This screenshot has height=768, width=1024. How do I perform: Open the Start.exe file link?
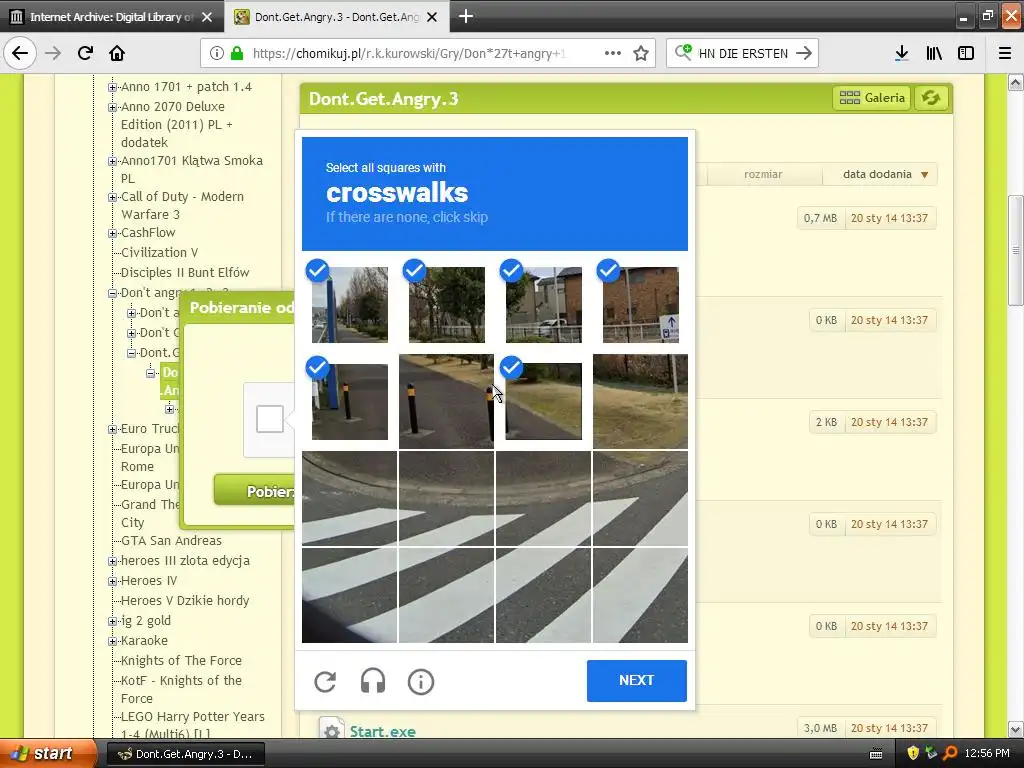383,731
